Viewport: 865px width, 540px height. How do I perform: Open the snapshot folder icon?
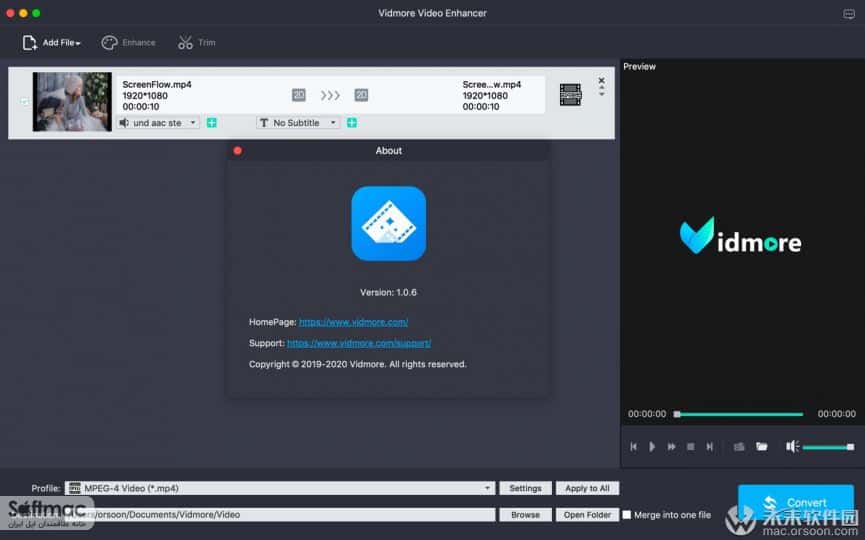pos(762,447)
